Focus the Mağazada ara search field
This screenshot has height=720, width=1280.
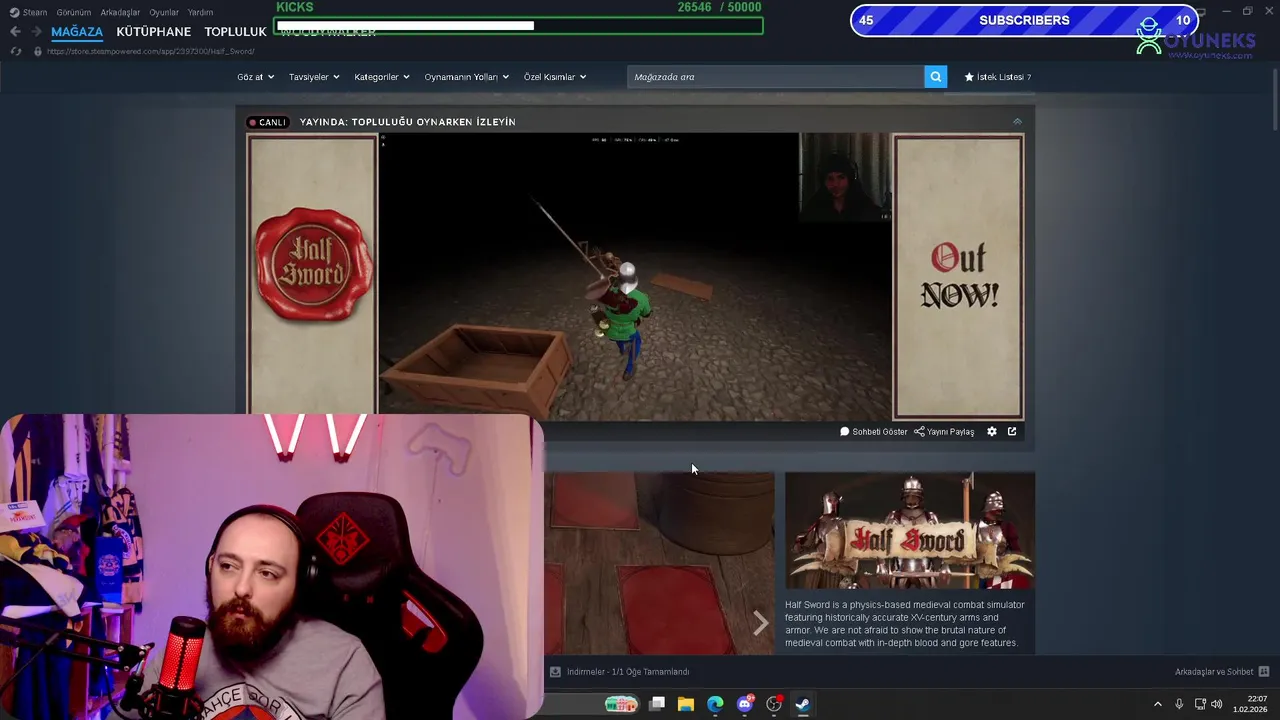[776, 77]
